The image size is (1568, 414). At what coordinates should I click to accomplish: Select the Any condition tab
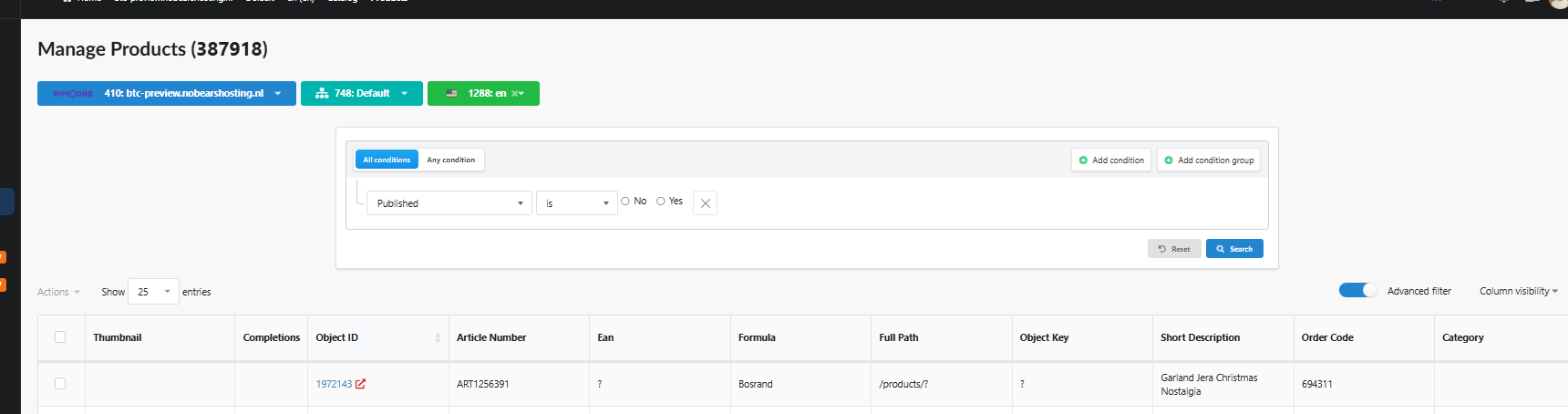[x=451, y=160]
